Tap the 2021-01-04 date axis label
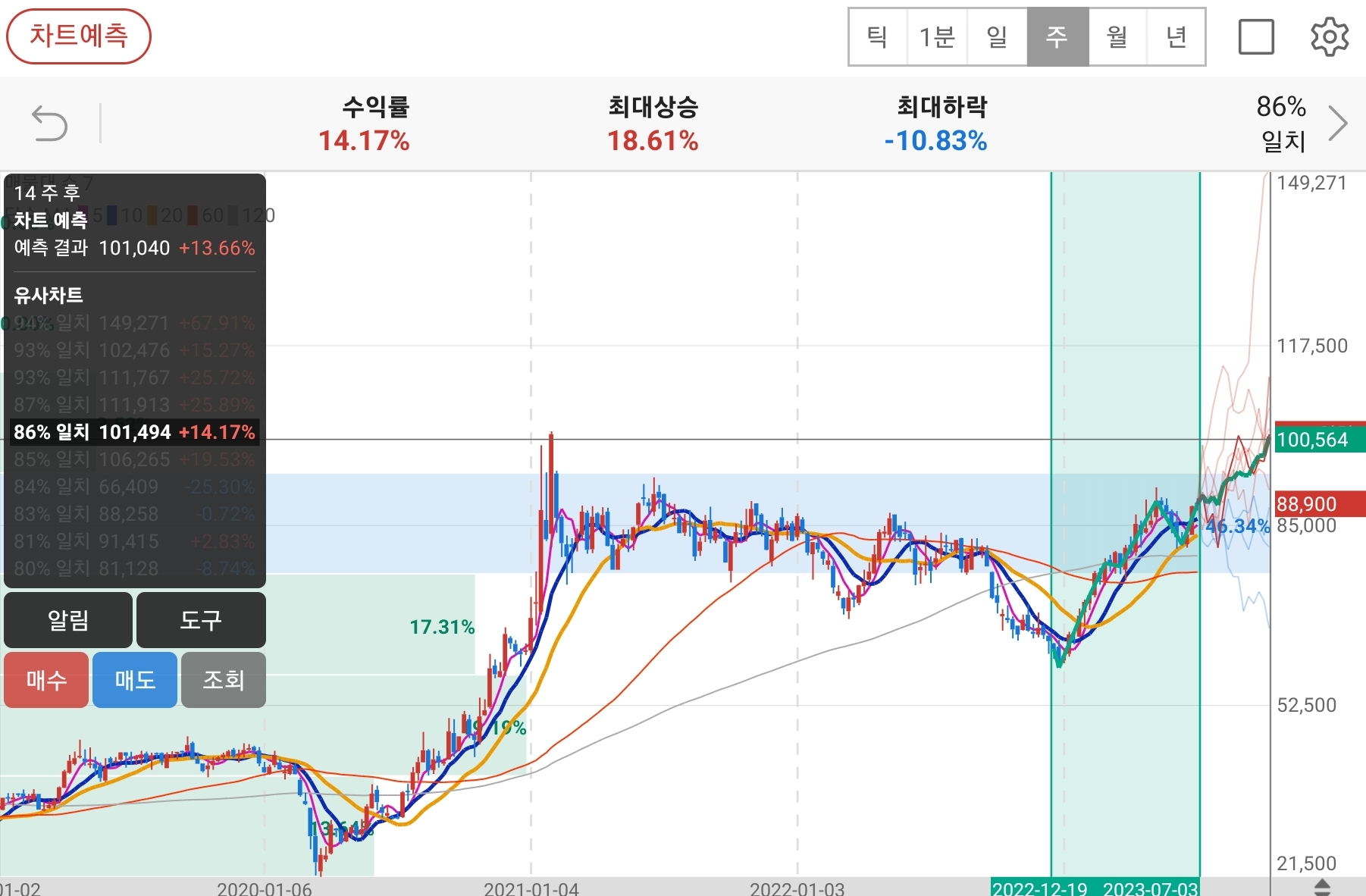This screenshot has height=896, width=1366. click(x=531, y=888)
